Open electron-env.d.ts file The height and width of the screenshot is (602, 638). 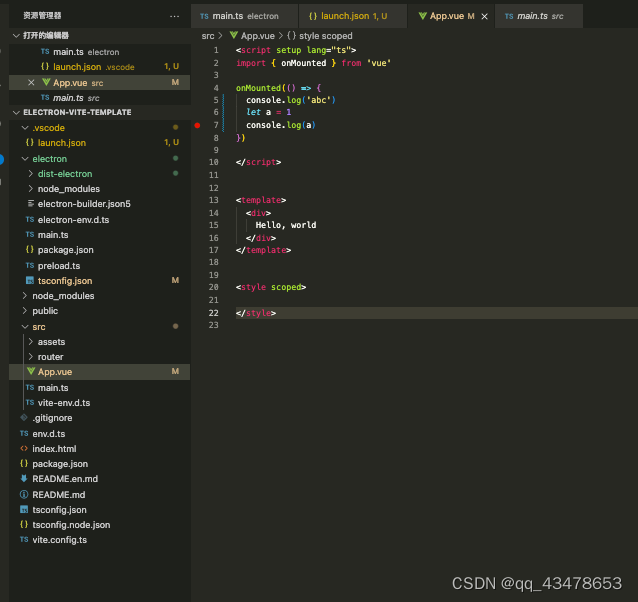pos(99,220)
